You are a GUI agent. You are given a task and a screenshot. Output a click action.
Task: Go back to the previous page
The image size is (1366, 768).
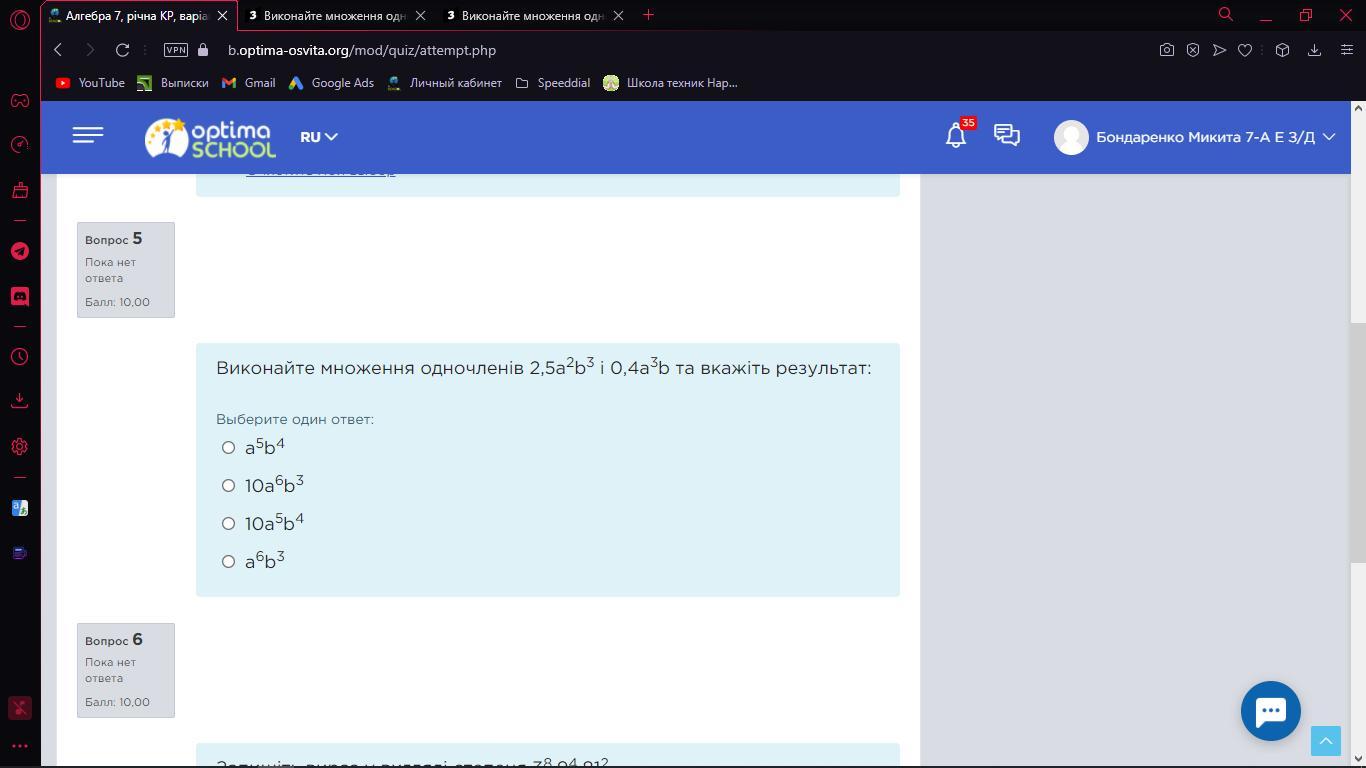tap(58, 50)
